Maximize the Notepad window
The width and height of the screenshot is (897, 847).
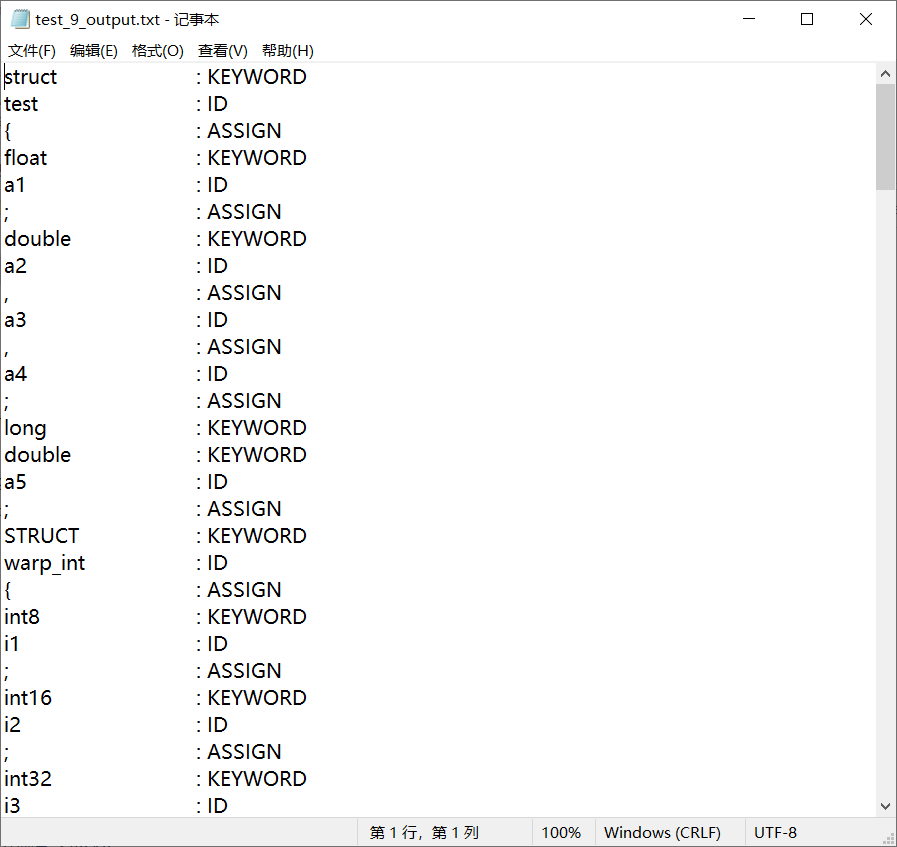[x=807, y=19]
